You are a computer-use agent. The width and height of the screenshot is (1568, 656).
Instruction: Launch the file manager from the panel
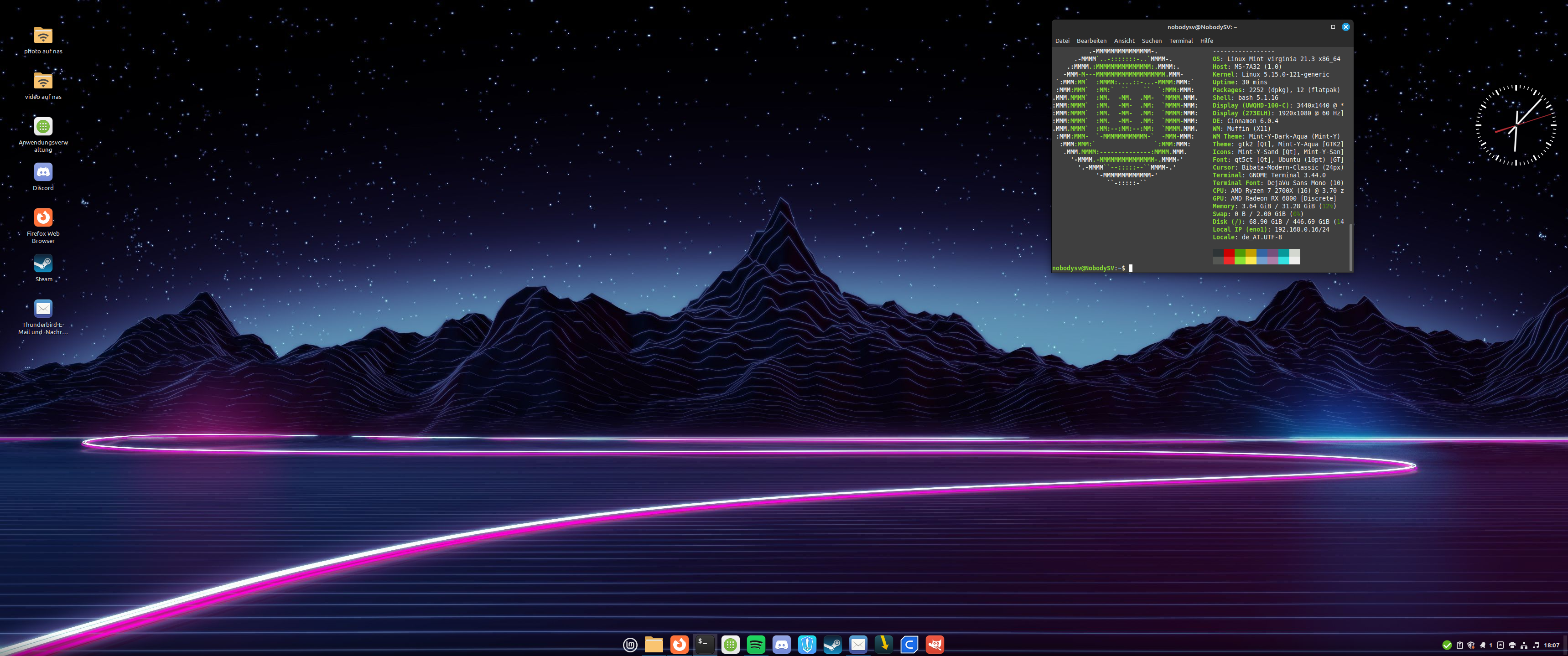(654, 645)
